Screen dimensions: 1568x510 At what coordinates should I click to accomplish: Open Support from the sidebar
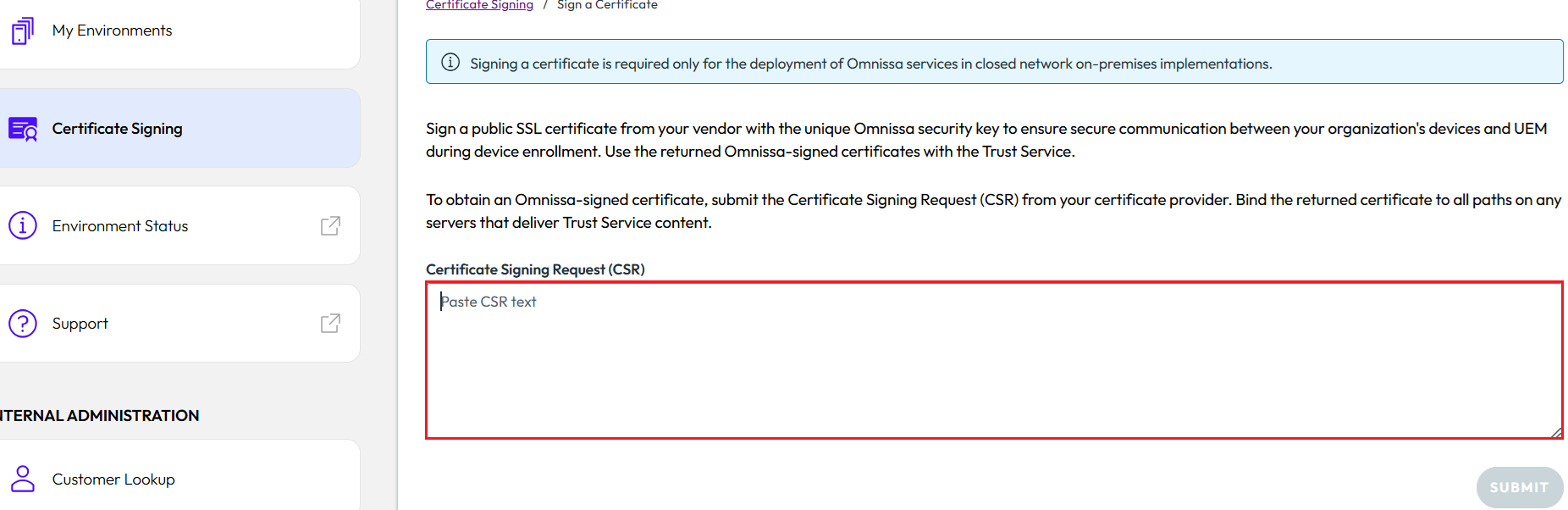(80, 323)
